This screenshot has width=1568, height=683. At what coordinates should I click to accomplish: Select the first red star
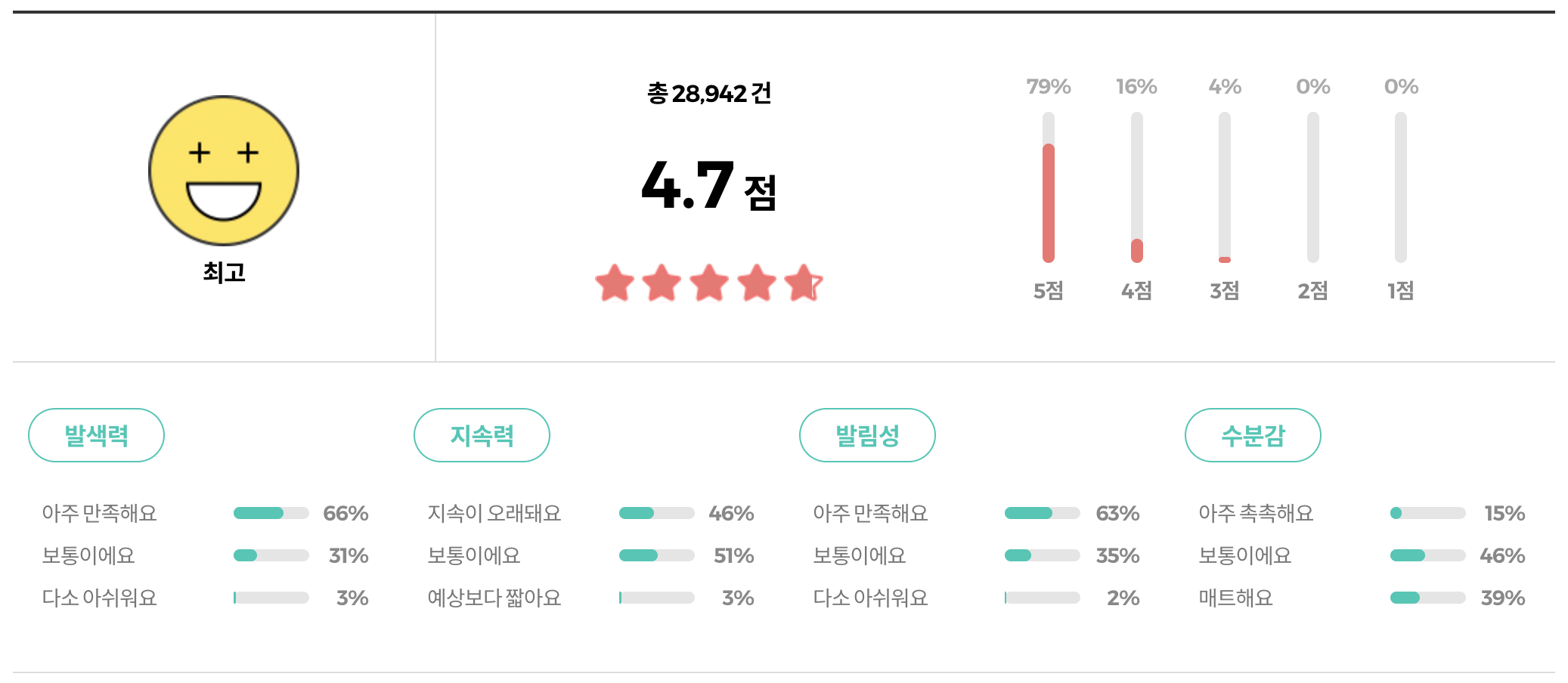click(612, 281)
